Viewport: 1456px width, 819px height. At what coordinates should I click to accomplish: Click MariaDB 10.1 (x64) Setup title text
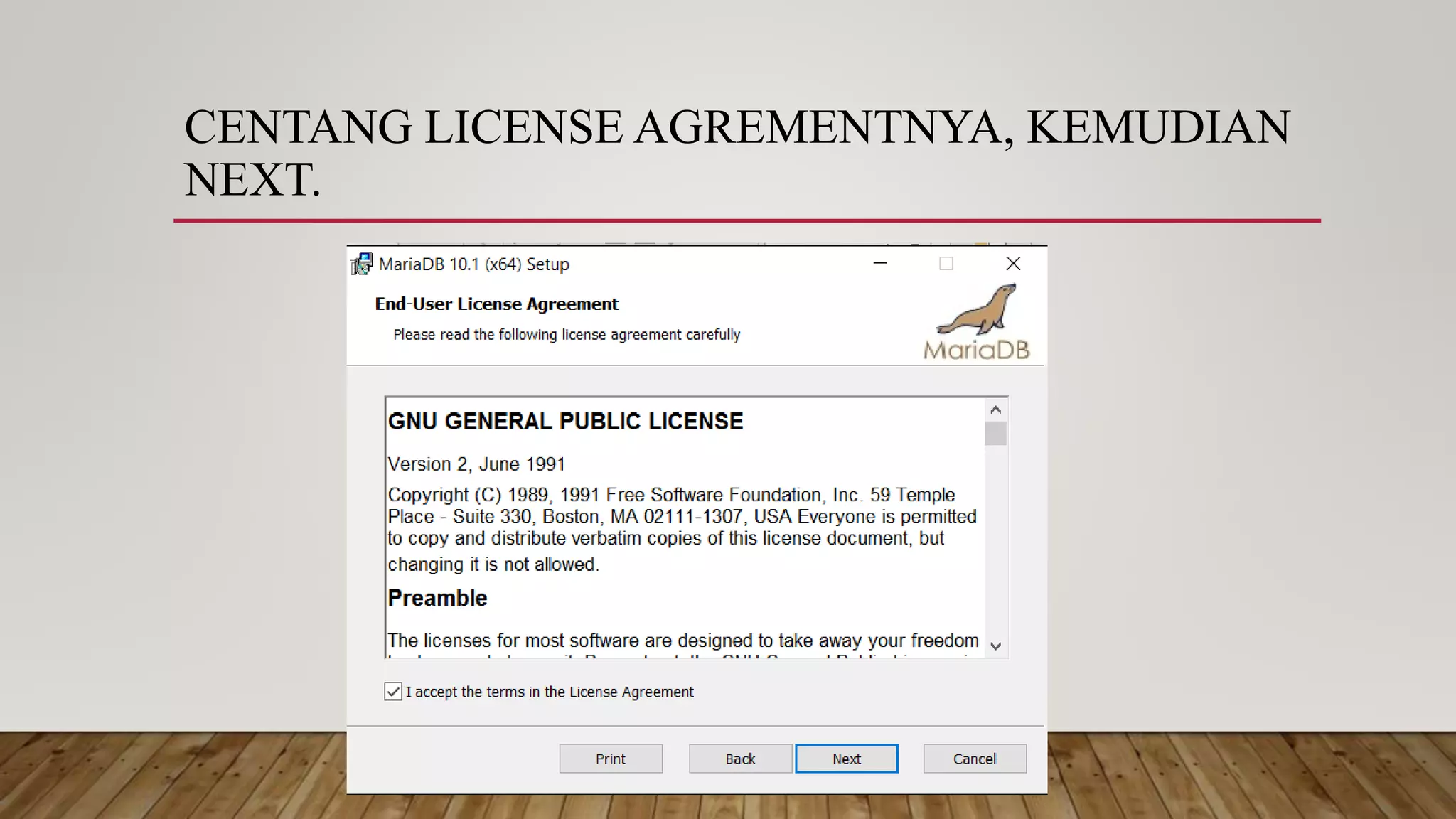coord(473,264)
